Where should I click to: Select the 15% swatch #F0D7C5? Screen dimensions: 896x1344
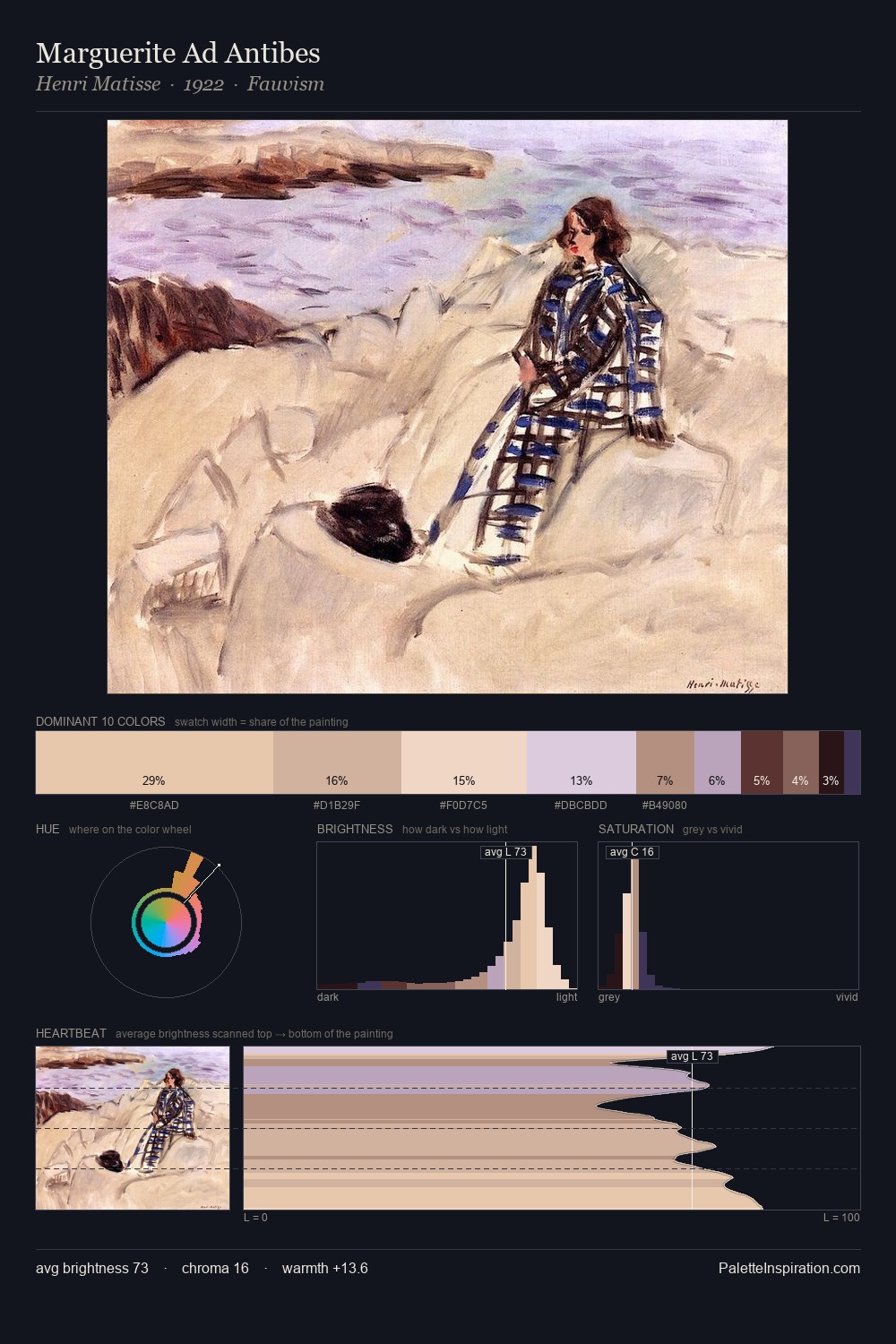[464, 762]
